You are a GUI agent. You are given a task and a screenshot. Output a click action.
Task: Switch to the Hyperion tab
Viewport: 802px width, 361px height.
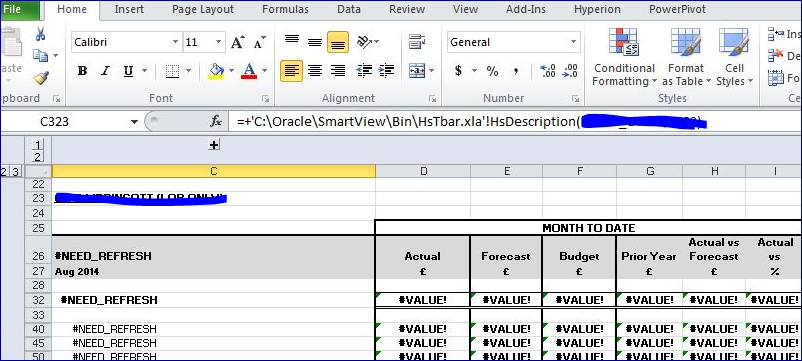click(x=597, y=9)
